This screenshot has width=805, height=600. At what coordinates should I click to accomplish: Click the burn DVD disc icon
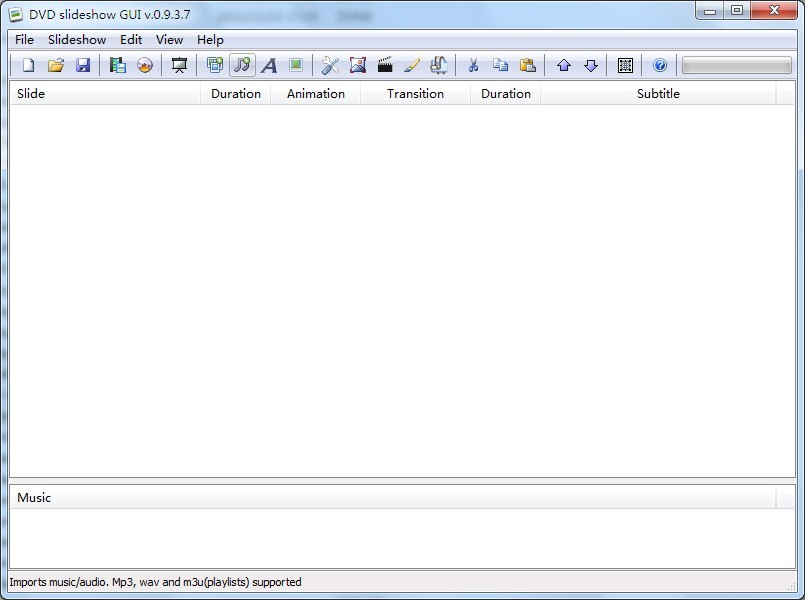click(145, 65)
